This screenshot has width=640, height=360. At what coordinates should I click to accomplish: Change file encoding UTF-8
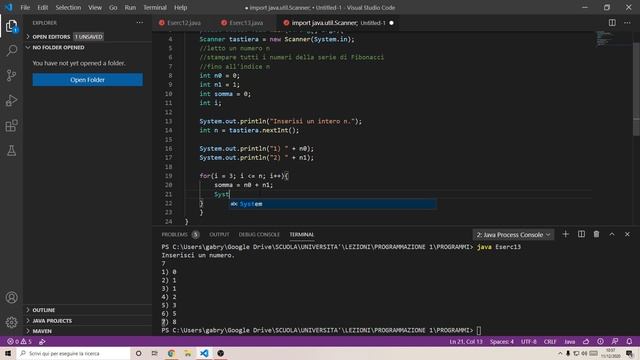[x=529, y=342]
